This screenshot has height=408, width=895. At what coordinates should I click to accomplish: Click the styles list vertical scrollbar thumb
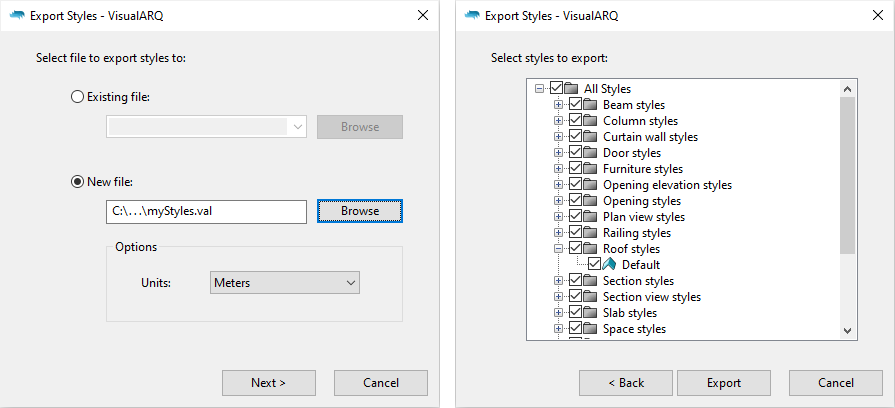[x=847, y=175]
